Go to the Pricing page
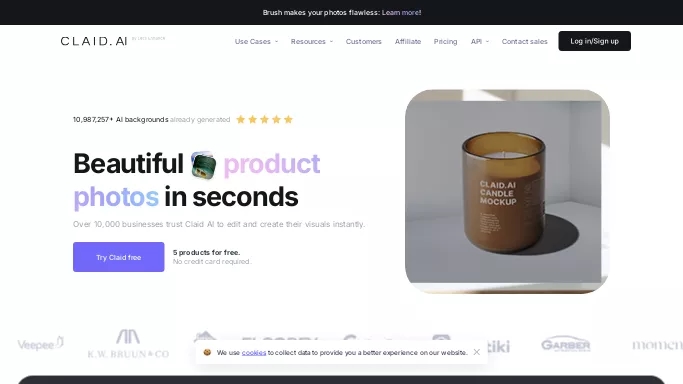 (445, 41)
